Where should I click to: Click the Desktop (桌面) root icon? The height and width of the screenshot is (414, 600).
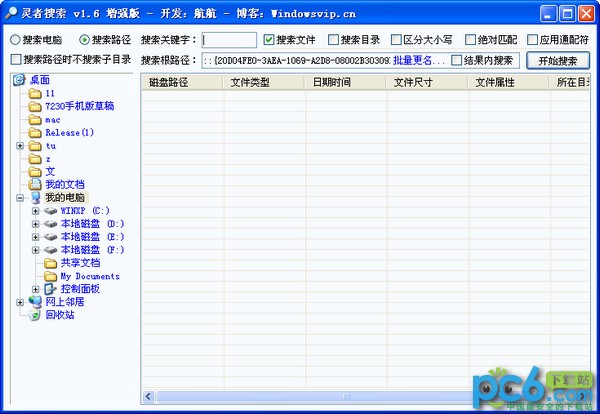[x=19, y=80]
